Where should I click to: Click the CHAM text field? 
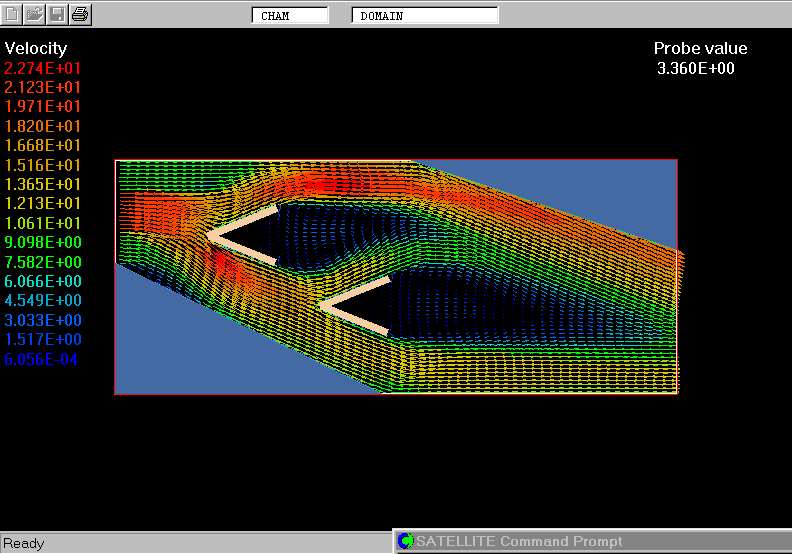289,15
